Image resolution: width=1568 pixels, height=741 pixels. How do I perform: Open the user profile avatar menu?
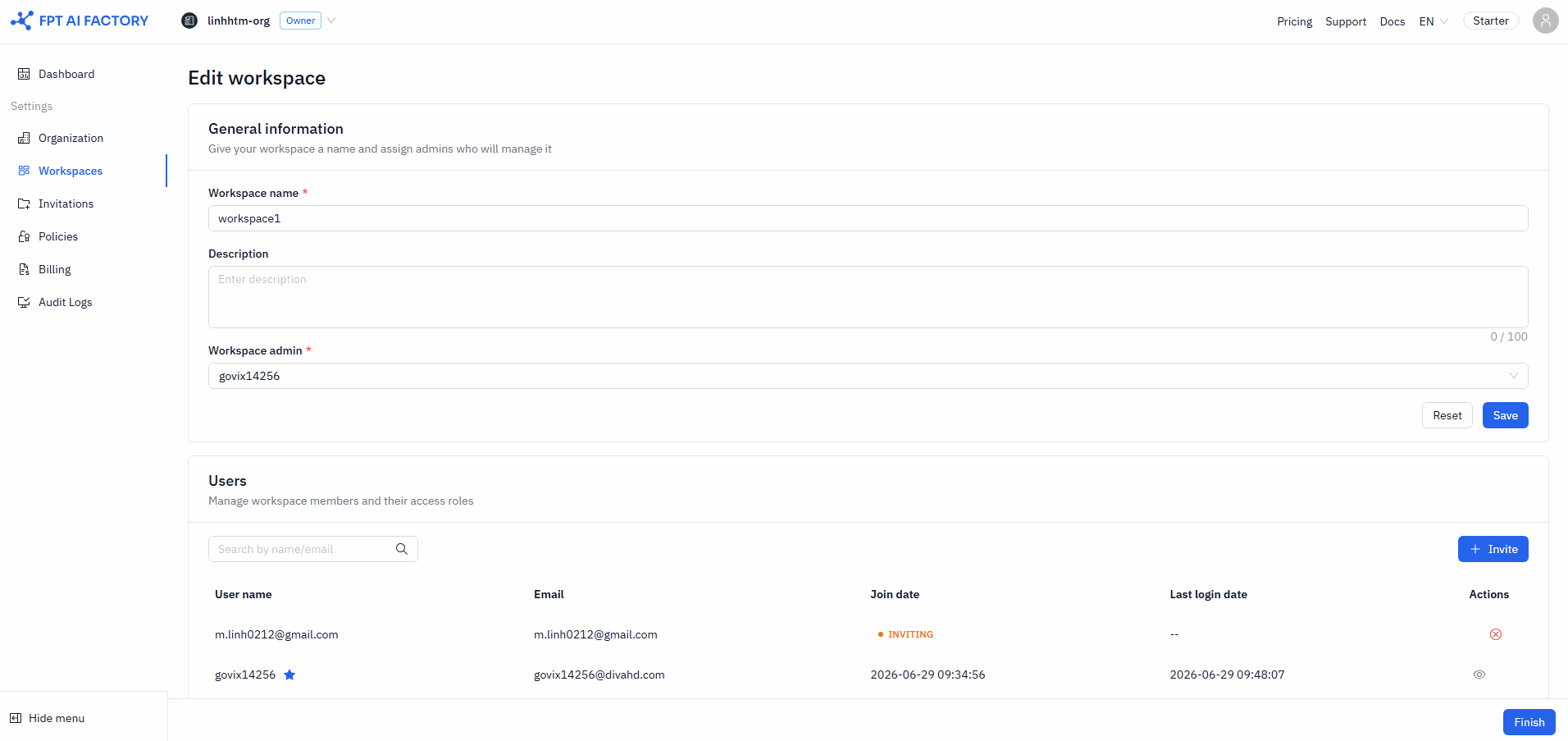(1545, 21)
